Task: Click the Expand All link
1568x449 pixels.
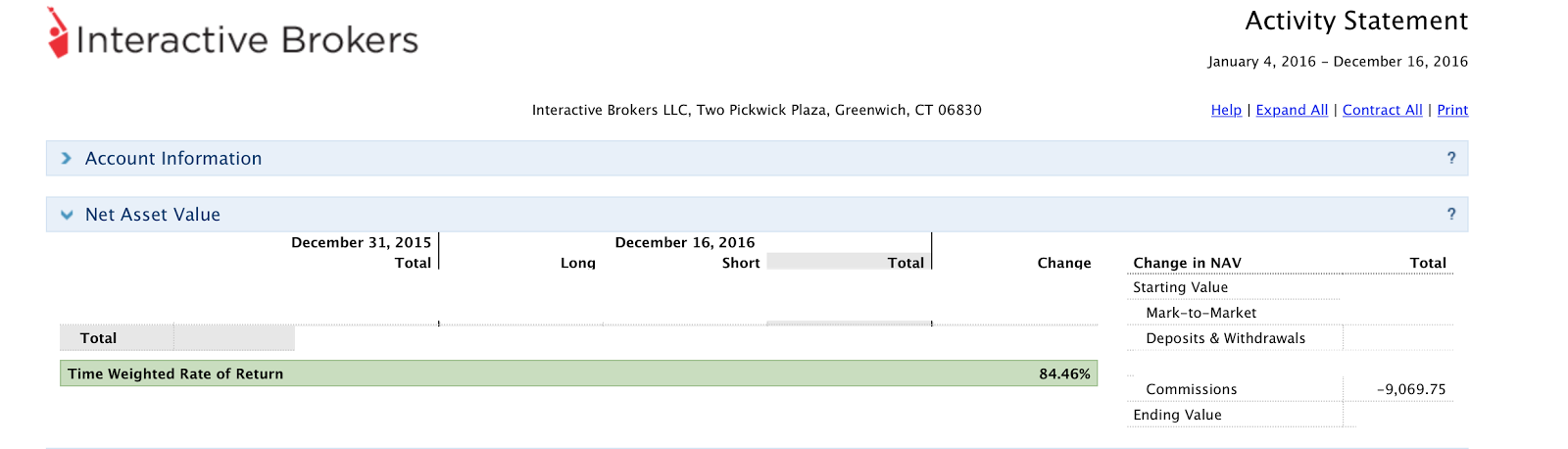Action: click(x=1292, y=110)
